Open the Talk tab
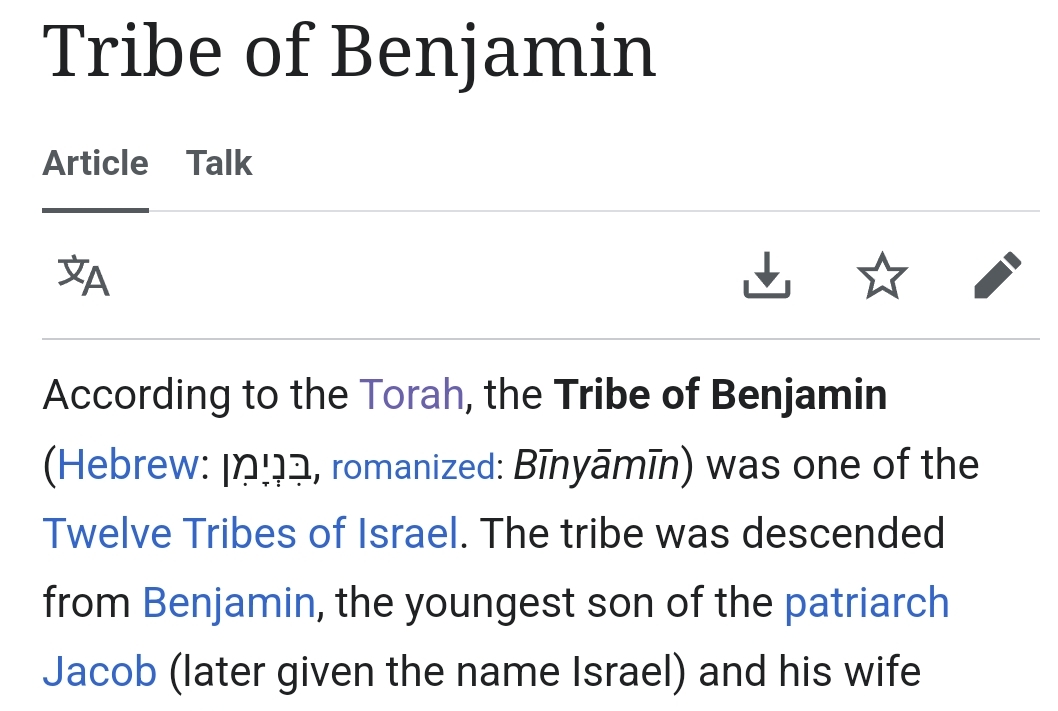 pos(219,163)
